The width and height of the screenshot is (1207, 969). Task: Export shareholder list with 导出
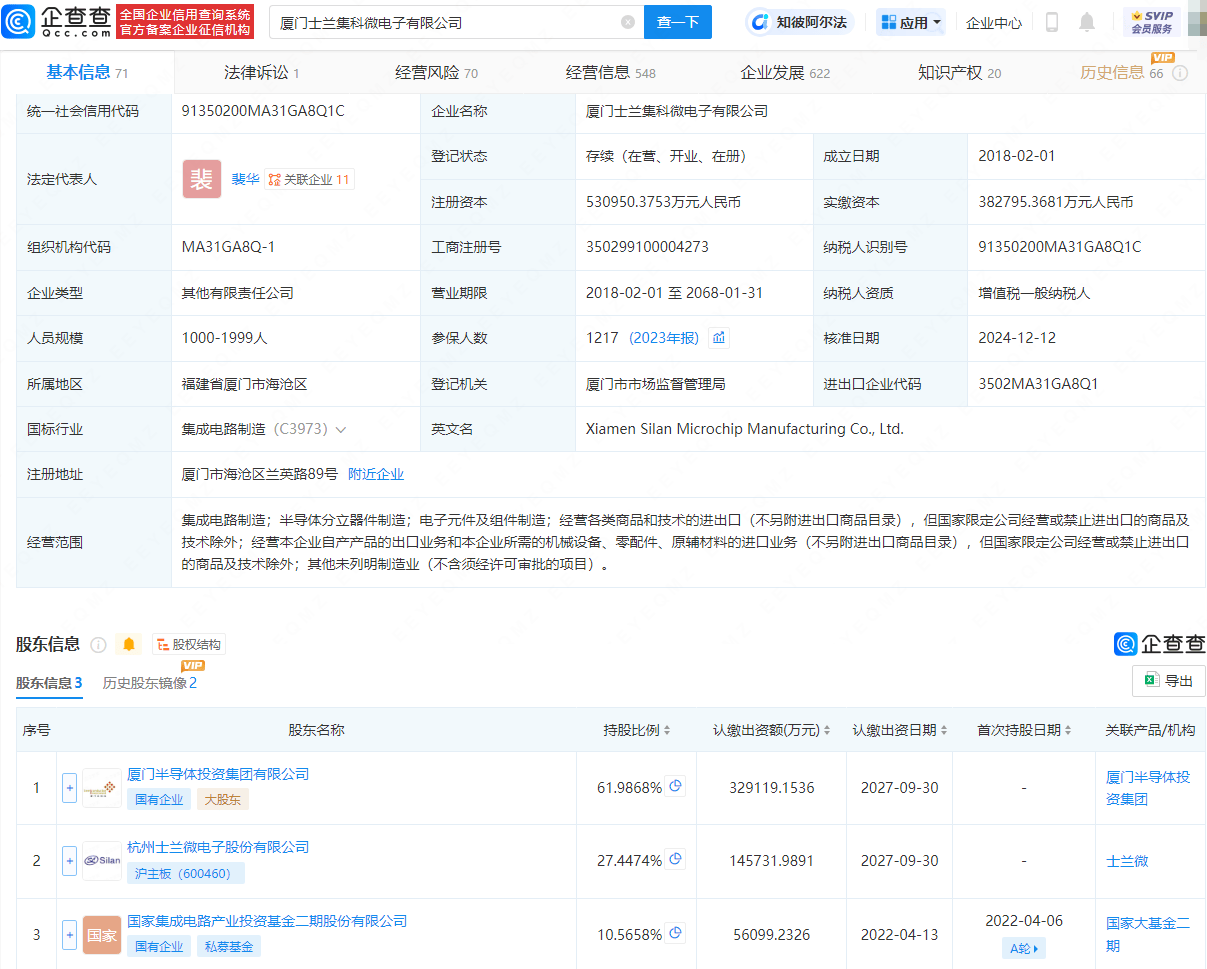click(x=1169, y=681)
